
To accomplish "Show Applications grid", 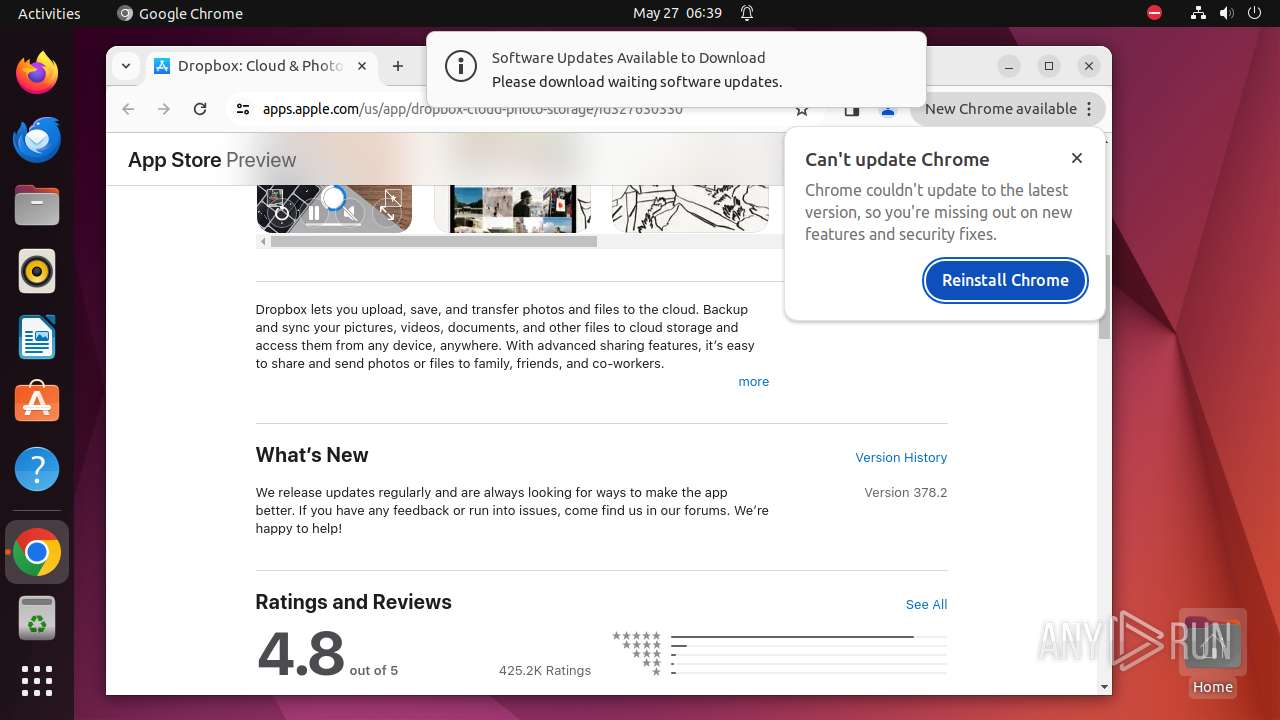I will point(37,681).
